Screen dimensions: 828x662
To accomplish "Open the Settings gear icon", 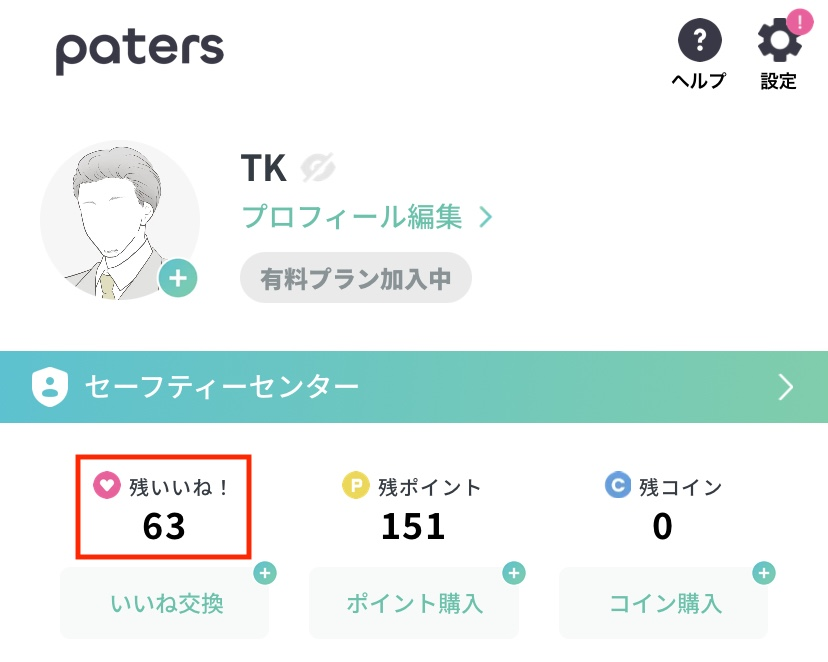I will [x=778, y=42].
